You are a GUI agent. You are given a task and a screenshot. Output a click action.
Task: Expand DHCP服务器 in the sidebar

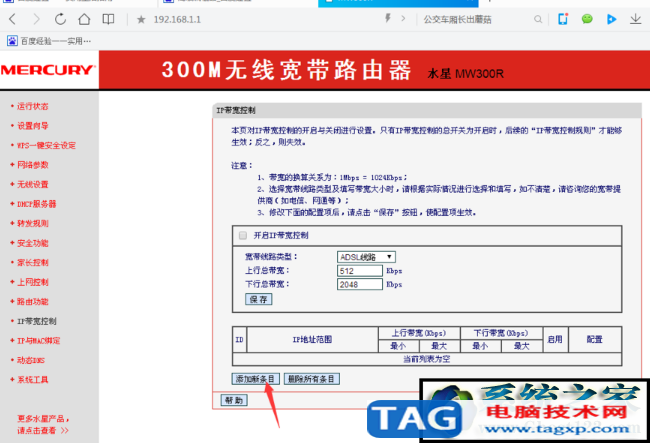click(36, 204)
